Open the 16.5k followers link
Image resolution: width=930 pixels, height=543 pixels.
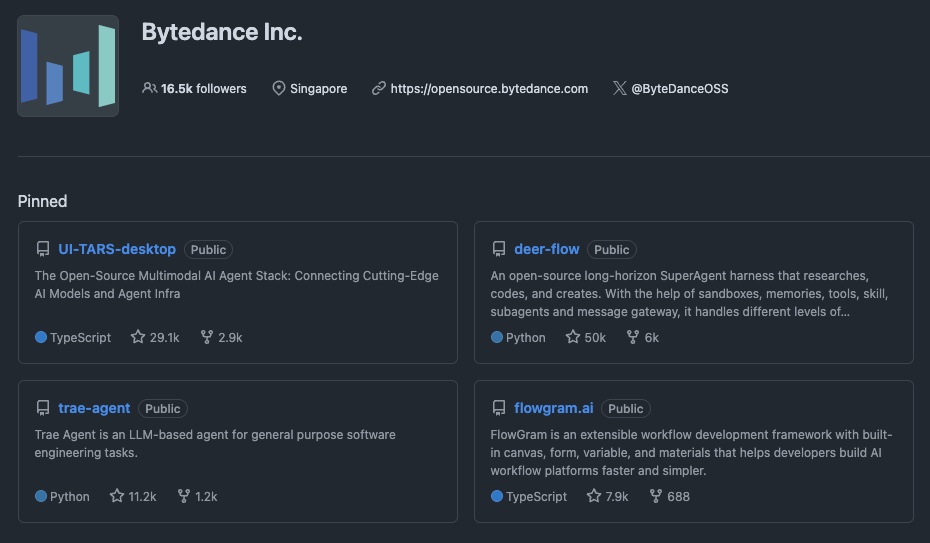pos(195,88)
